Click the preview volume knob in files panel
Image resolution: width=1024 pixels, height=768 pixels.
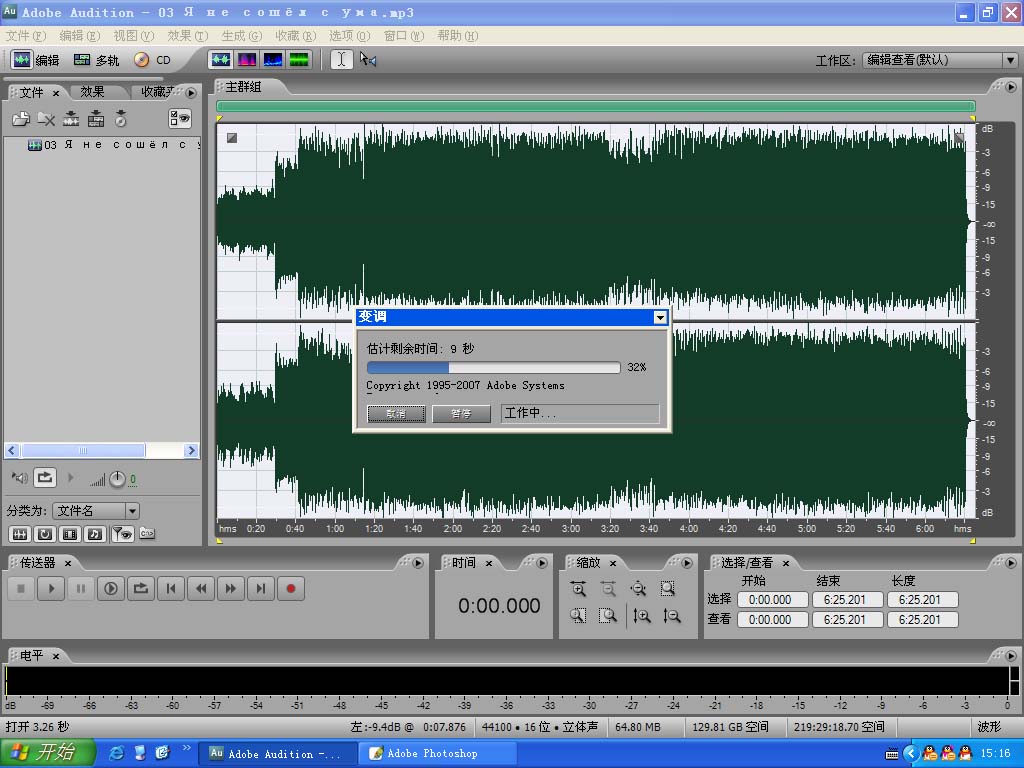click(x=117, y=479)
